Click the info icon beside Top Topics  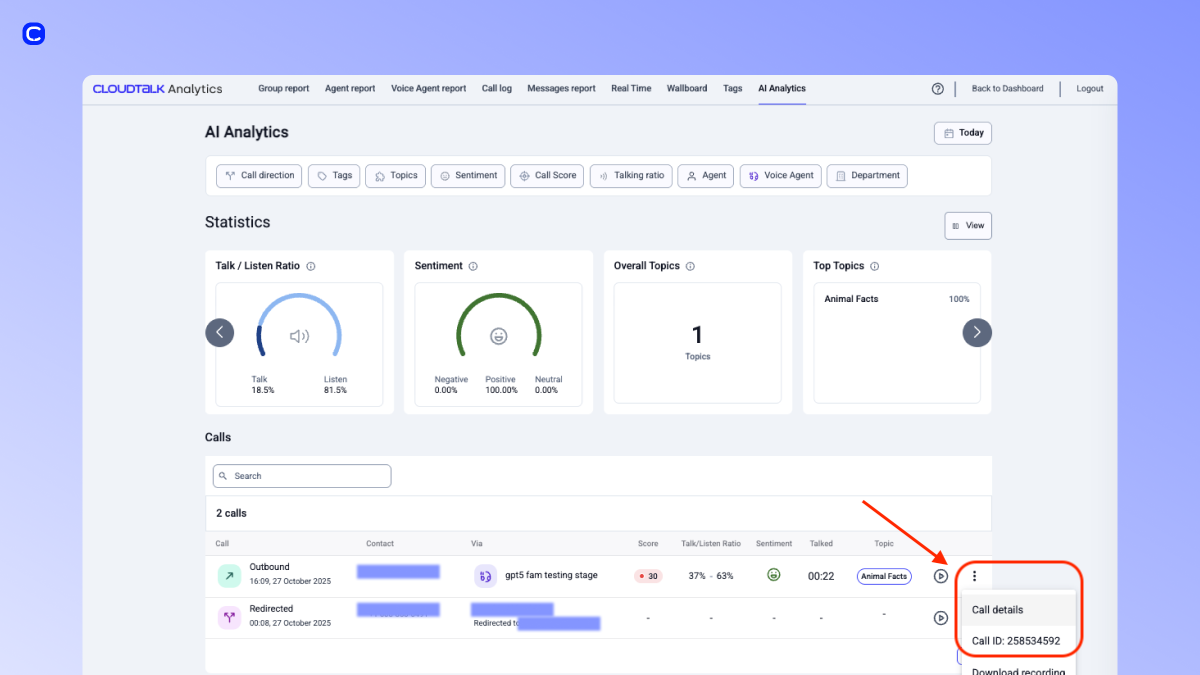874,266
